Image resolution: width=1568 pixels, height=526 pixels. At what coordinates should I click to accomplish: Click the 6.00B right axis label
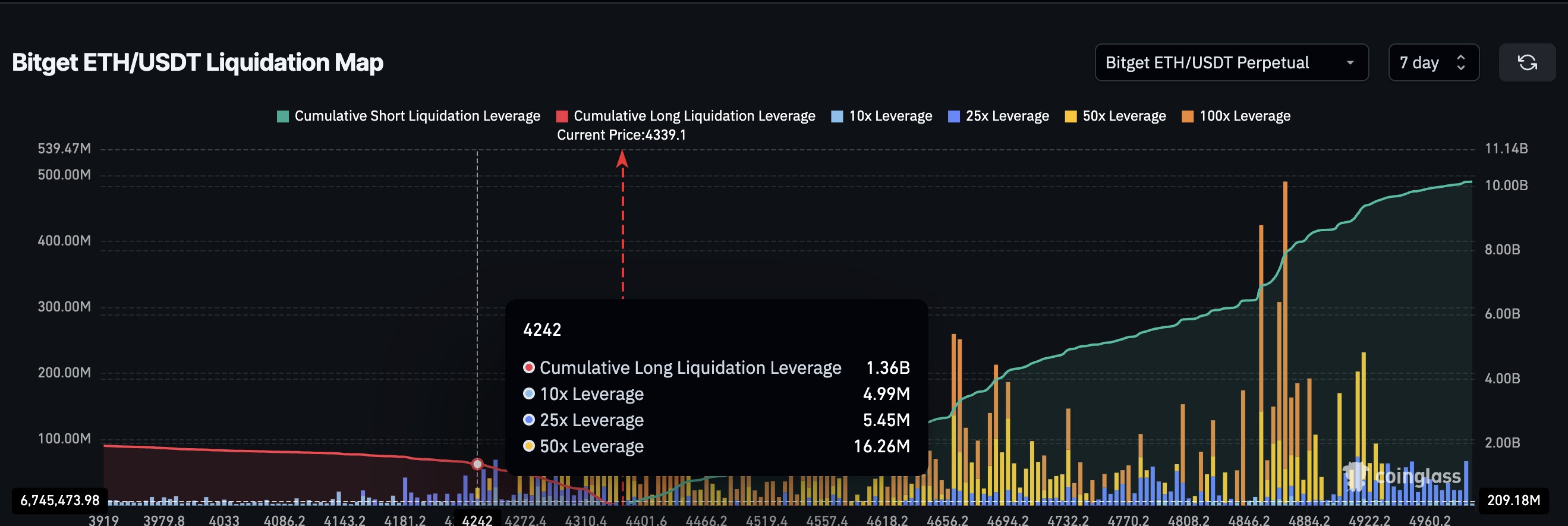[x=1502, y=314]
